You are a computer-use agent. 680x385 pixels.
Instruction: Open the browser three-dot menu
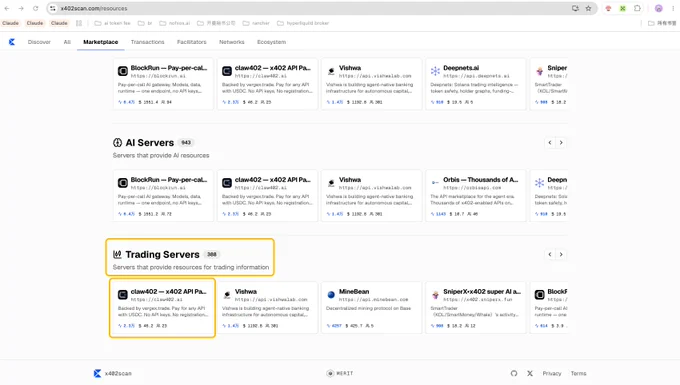pyautogui.click(x=673, y=8)
